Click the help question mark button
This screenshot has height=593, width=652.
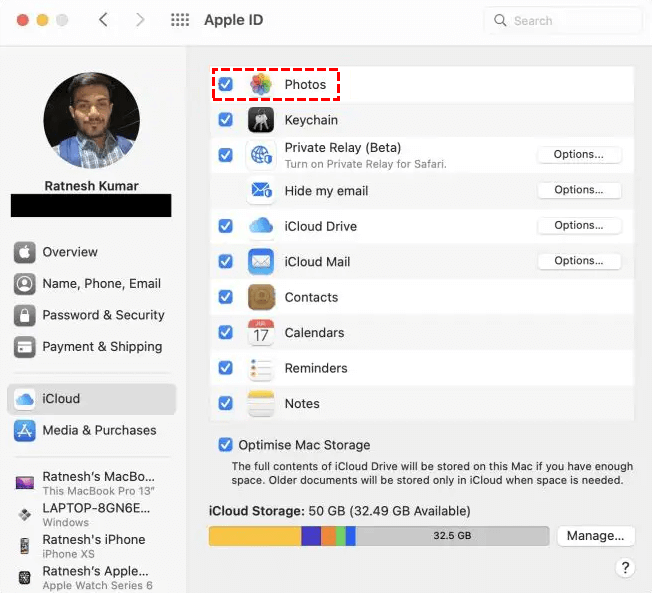pos(625,567)
